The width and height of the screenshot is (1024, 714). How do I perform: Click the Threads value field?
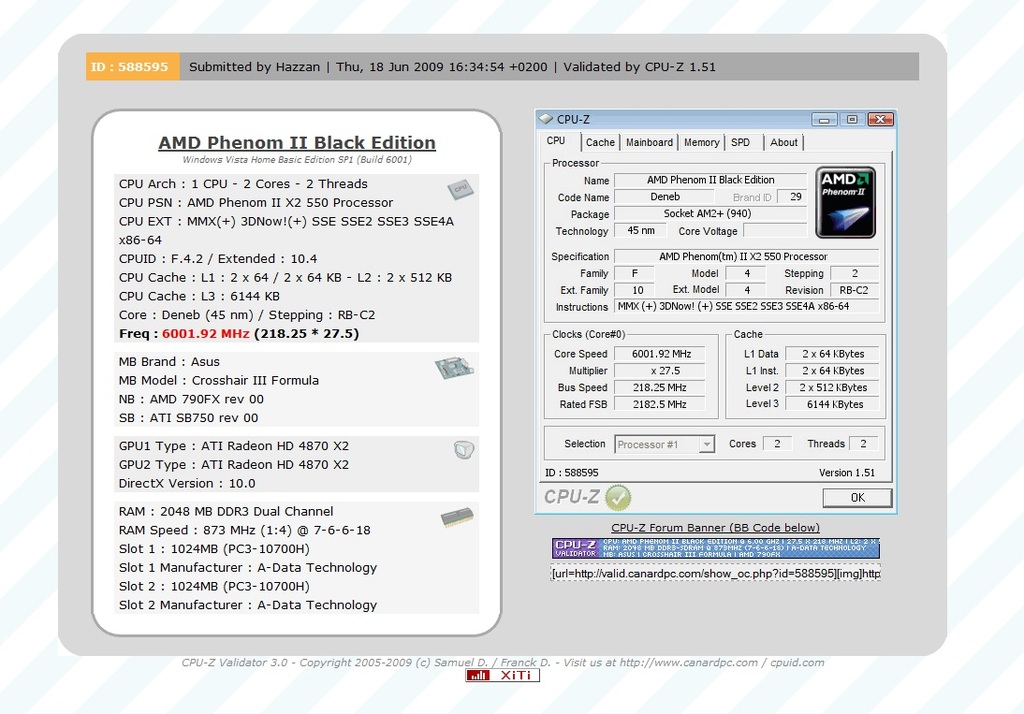tap(863, 444)
